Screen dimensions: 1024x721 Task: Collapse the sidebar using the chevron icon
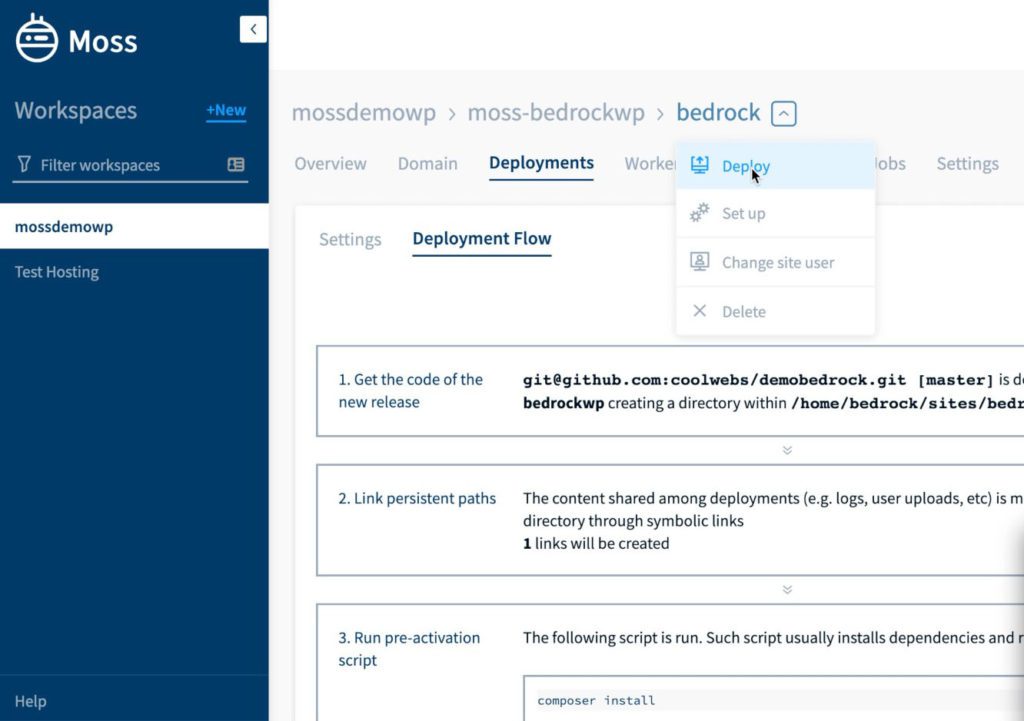coord(253,29)
